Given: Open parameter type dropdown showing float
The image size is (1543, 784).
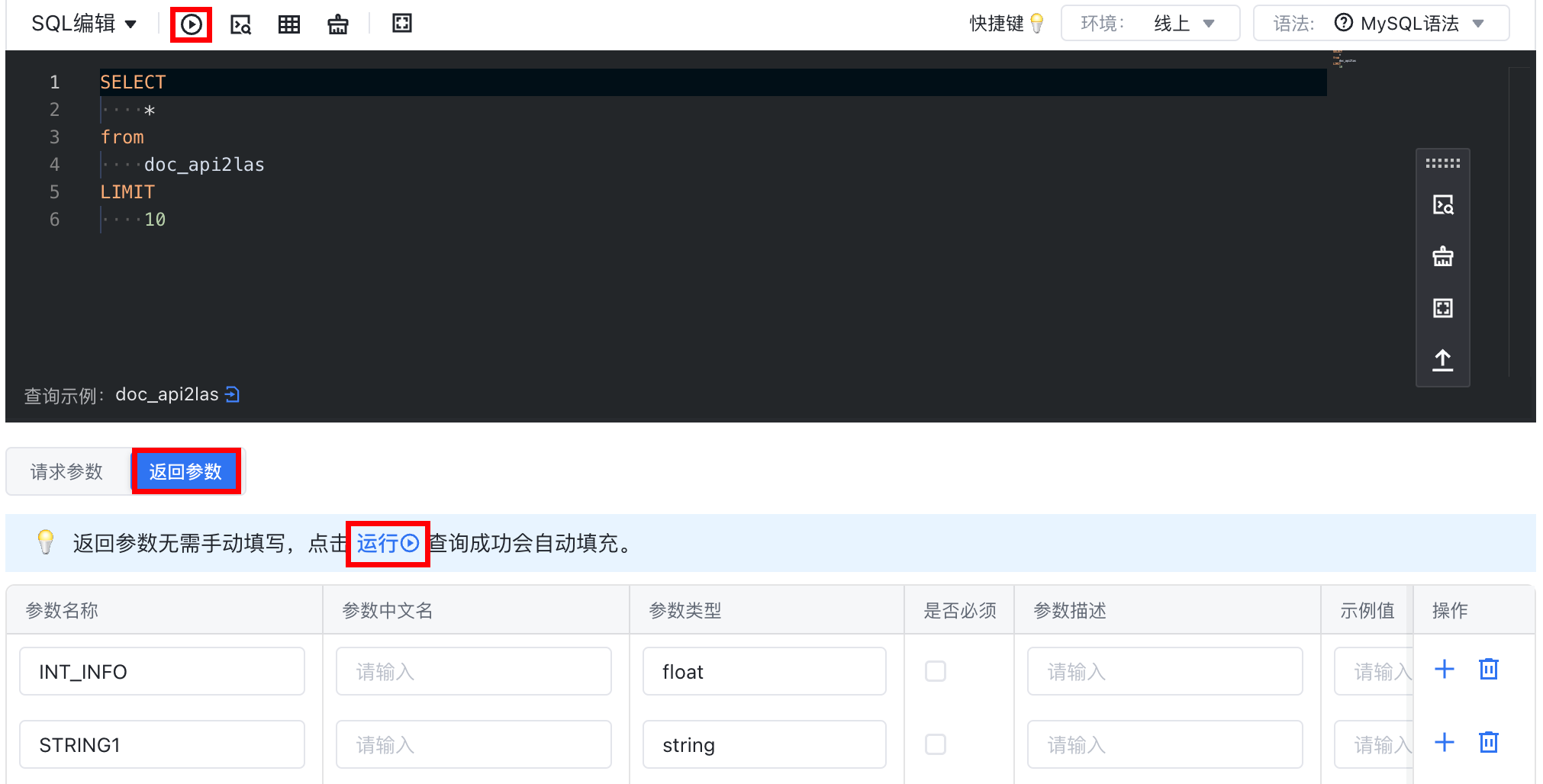Looking at the screenshot, I should point(764,671).
